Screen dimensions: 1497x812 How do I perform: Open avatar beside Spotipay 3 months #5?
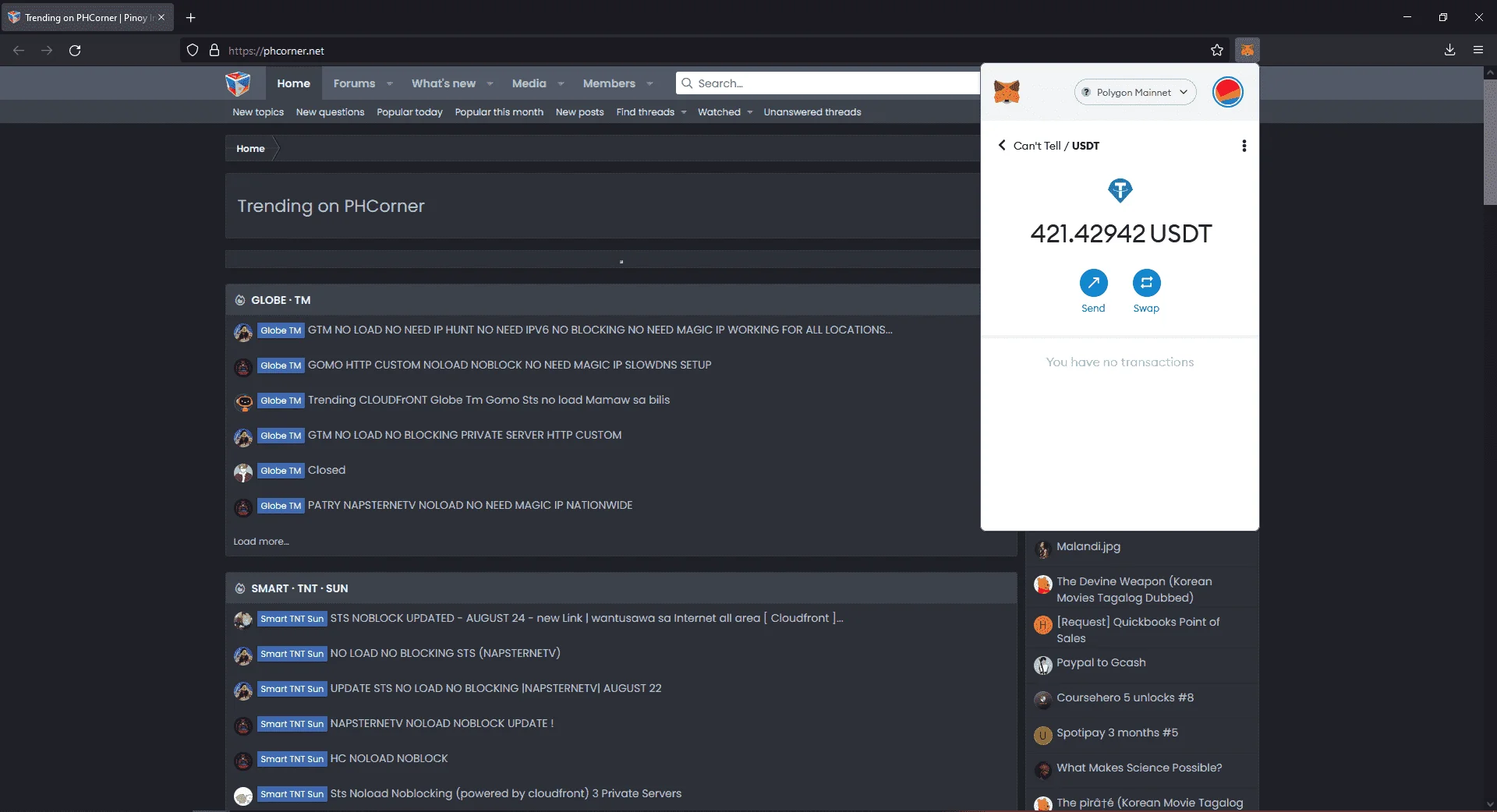[1042, 735]
